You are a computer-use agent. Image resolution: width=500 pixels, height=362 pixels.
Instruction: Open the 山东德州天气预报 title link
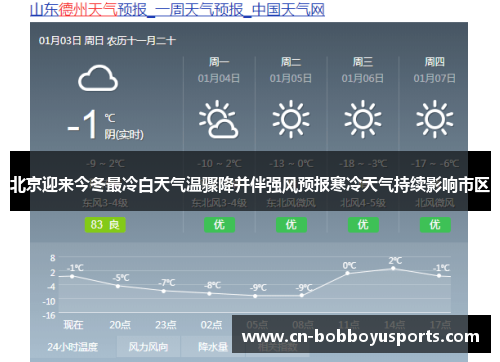177,10
